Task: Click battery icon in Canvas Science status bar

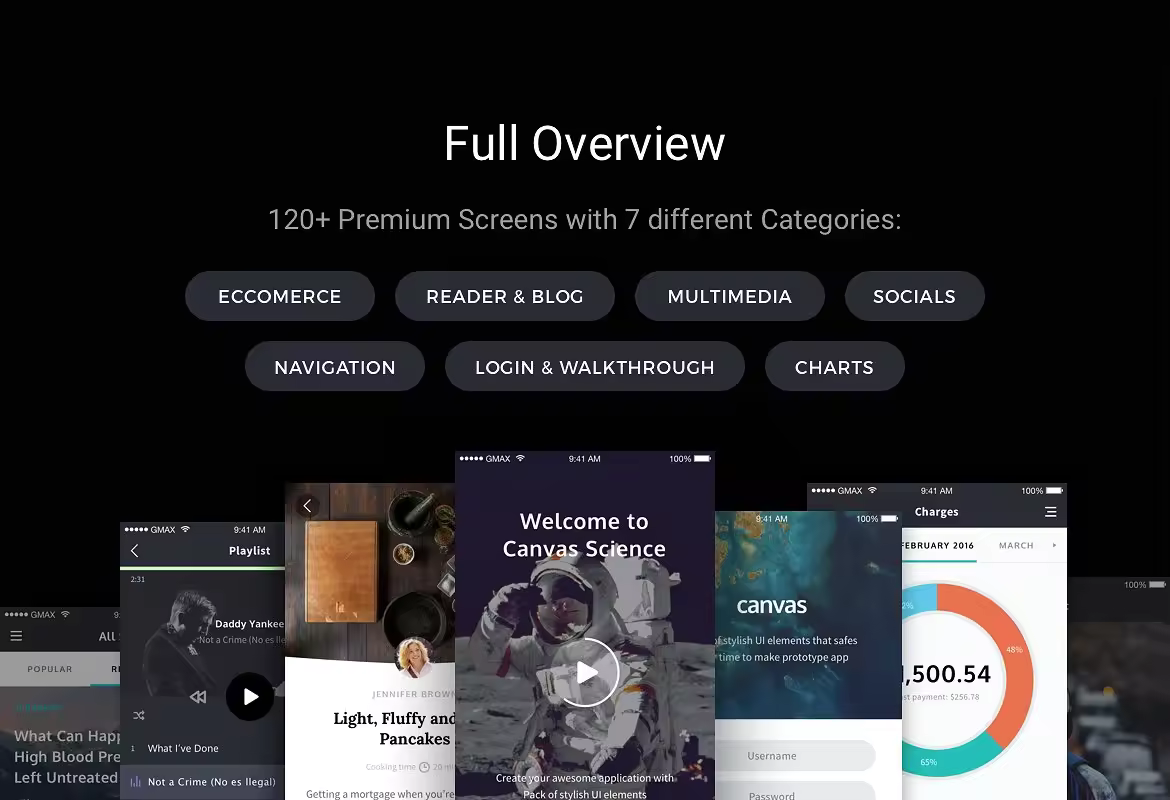Action: [703, 459]
